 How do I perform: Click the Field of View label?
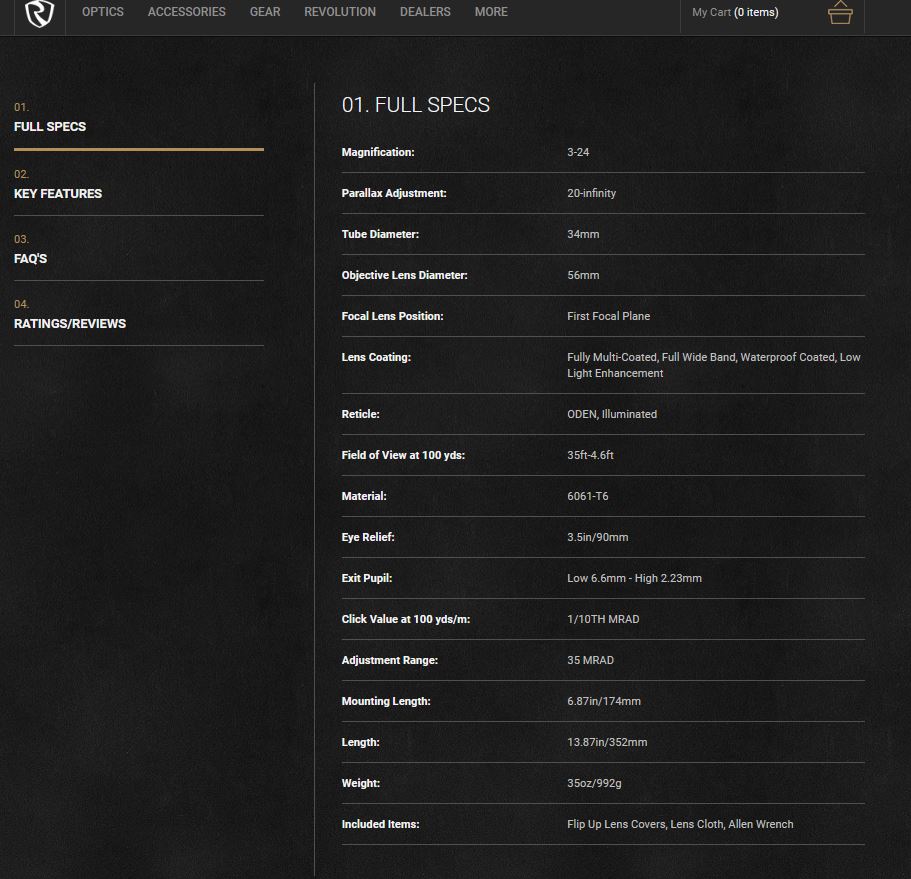coord(403,455)
